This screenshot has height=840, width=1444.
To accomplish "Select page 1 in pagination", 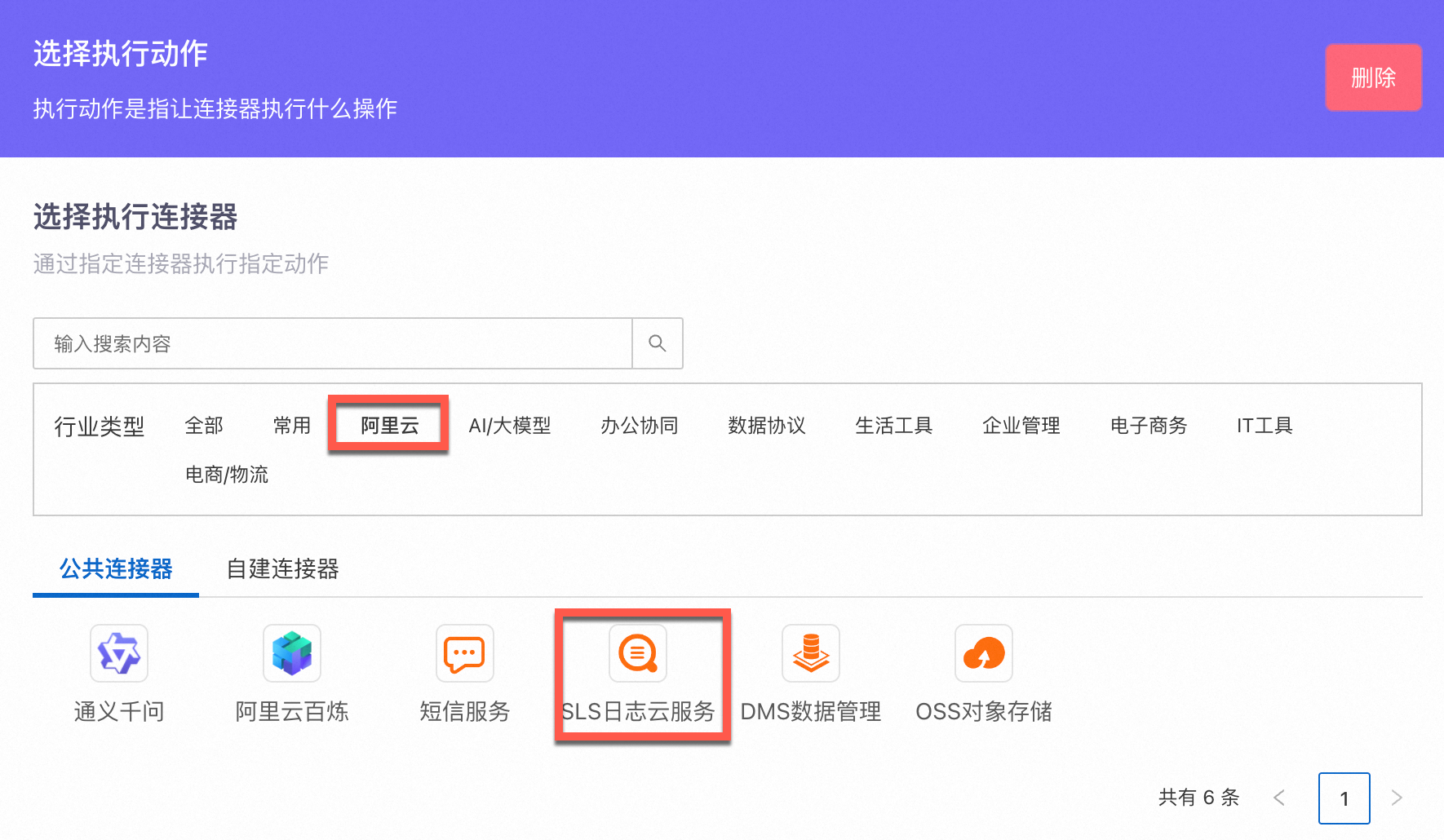I will [x=1344, y=798].
